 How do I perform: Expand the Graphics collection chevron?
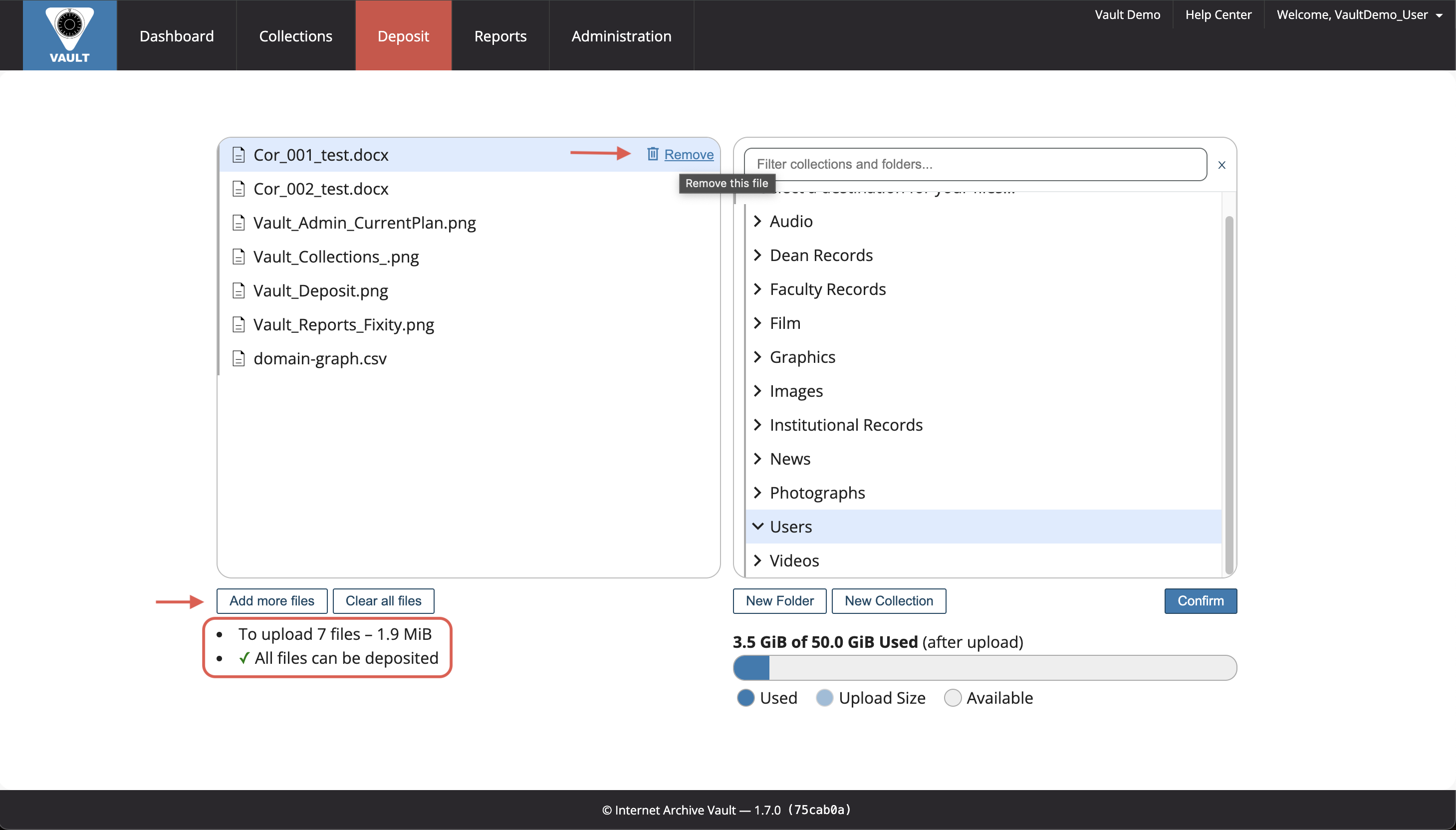757,357
